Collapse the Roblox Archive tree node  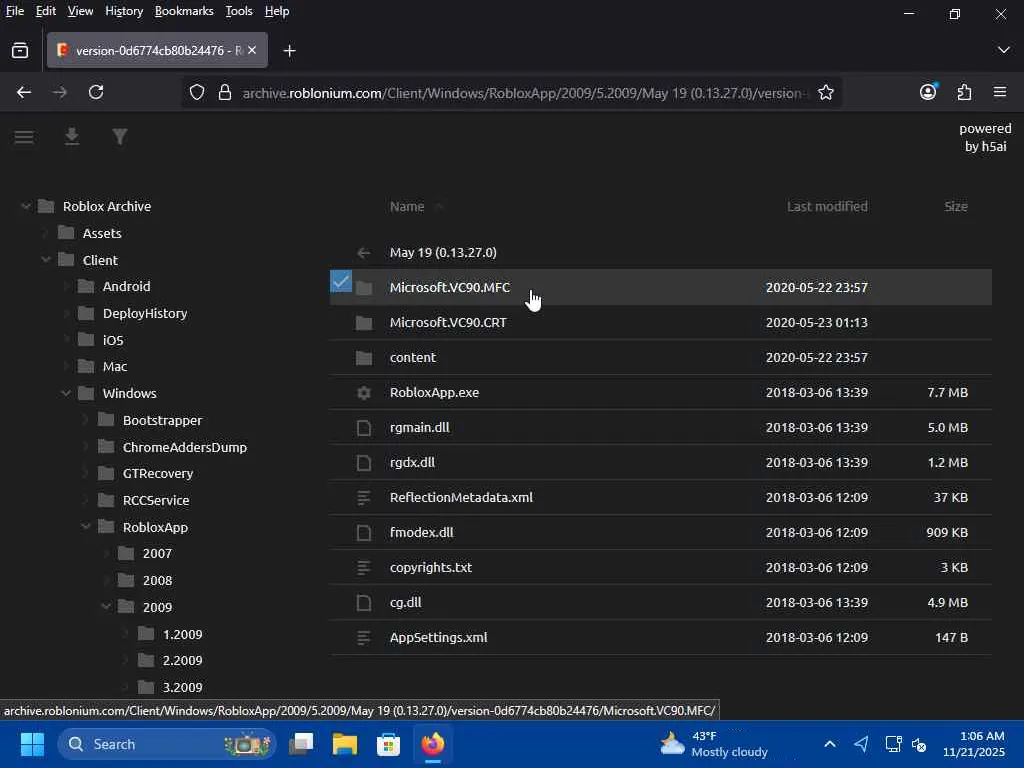pos(25,206)
